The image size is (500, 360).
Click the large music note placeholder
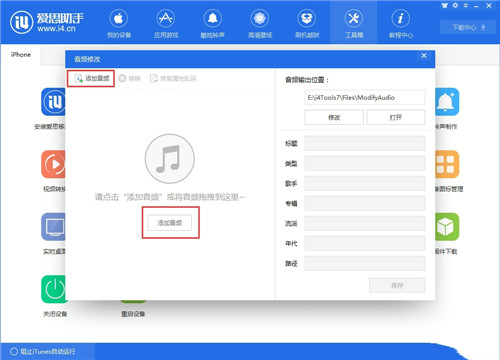coord(170,159)
